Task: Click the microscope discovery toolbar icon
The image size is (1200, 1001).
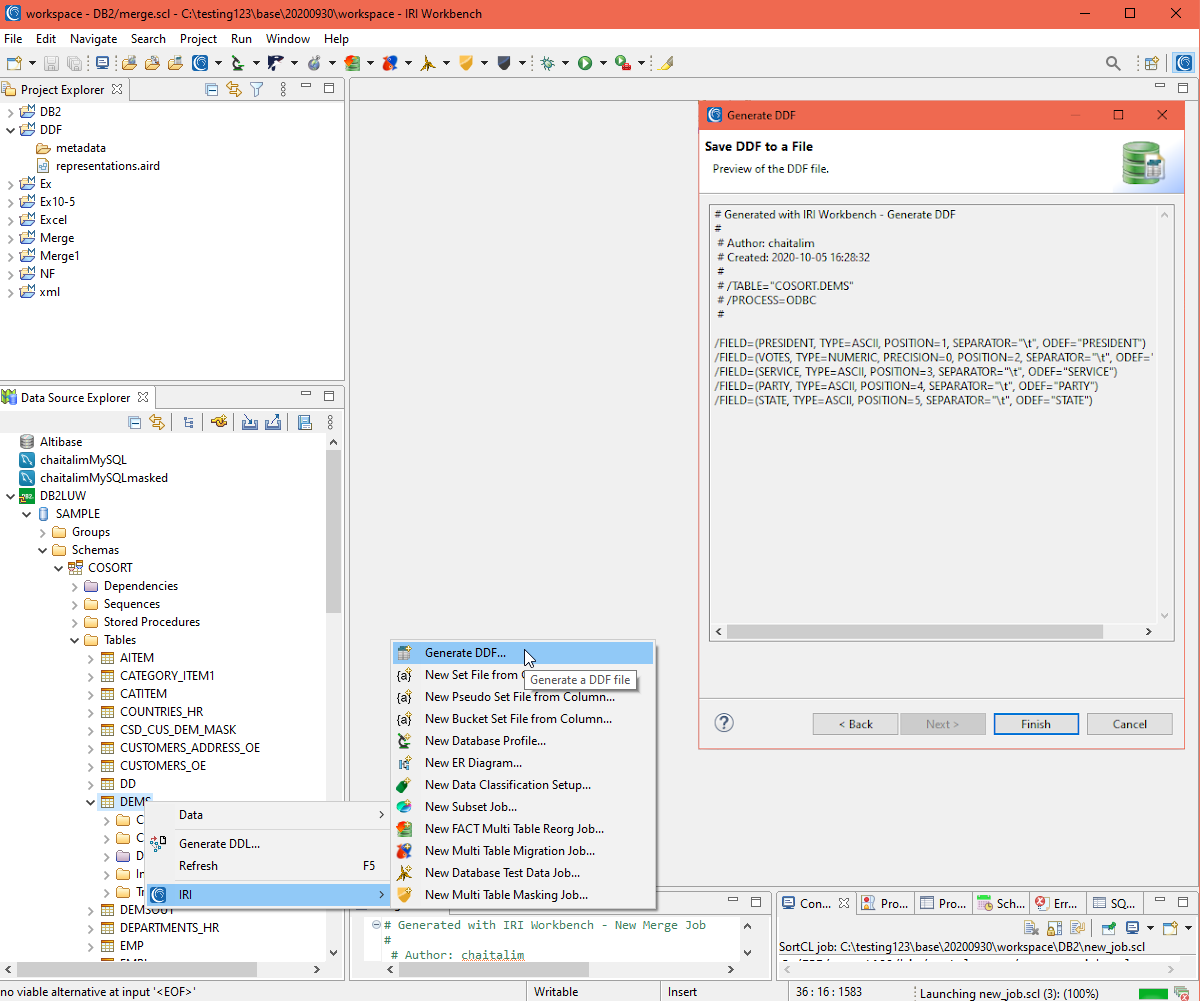Action: (x=237, y=63)
